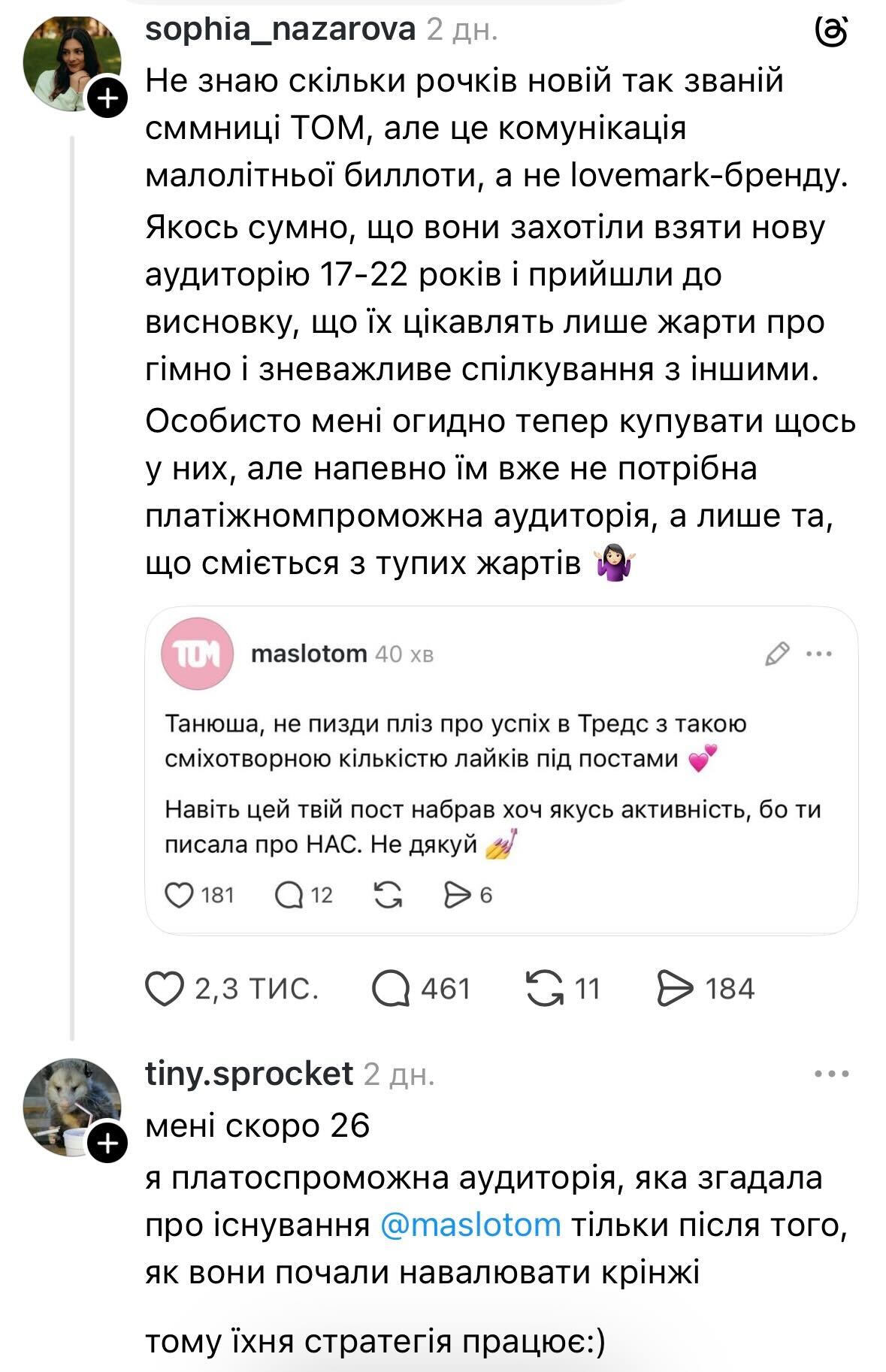Open comments on sophia_nazarova's post

pyautogui.click(x=391, y=989)
